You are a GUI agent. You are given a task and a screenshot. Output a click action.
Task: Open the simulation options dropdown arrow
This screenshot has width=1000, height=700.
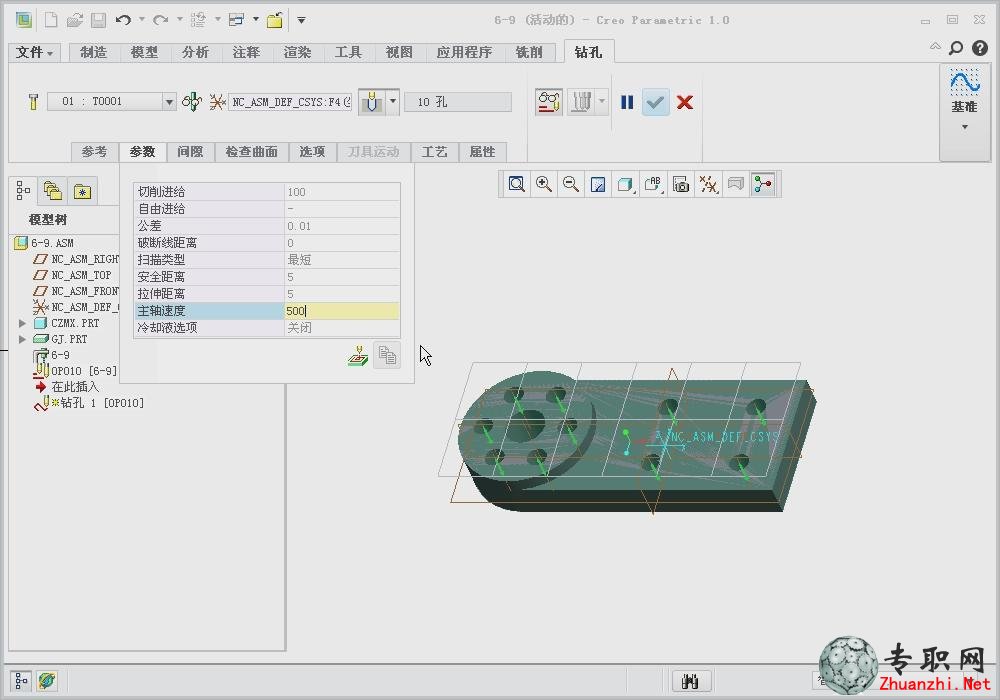coord(601,101)
